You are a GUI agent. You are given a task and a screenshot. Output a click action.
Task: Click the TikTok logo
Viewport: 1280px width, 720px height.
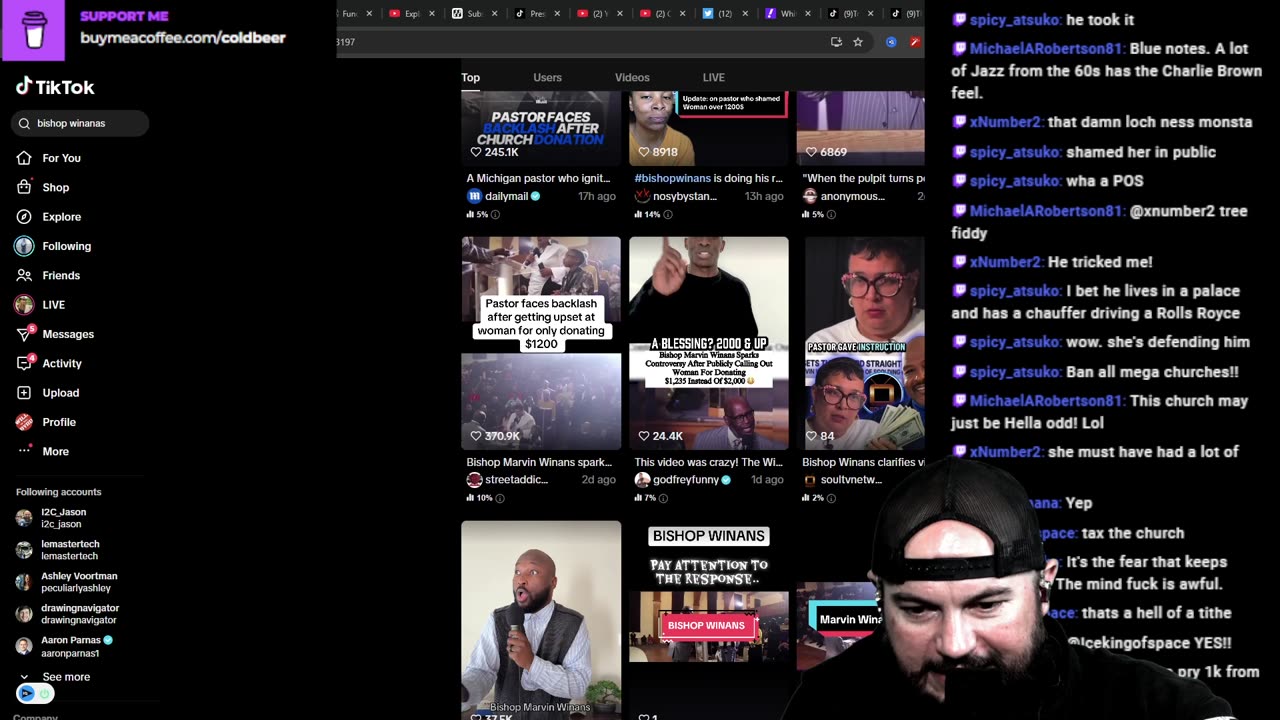pos(55,87)
